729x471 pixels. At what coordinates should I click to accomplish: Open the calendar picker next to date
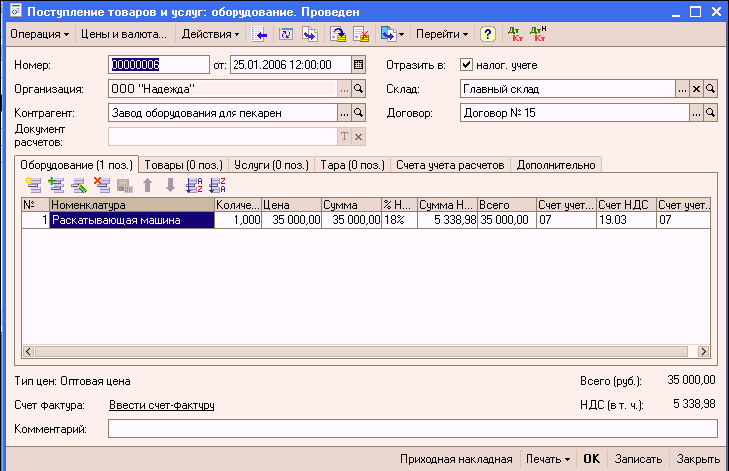(x=358, y=65)
